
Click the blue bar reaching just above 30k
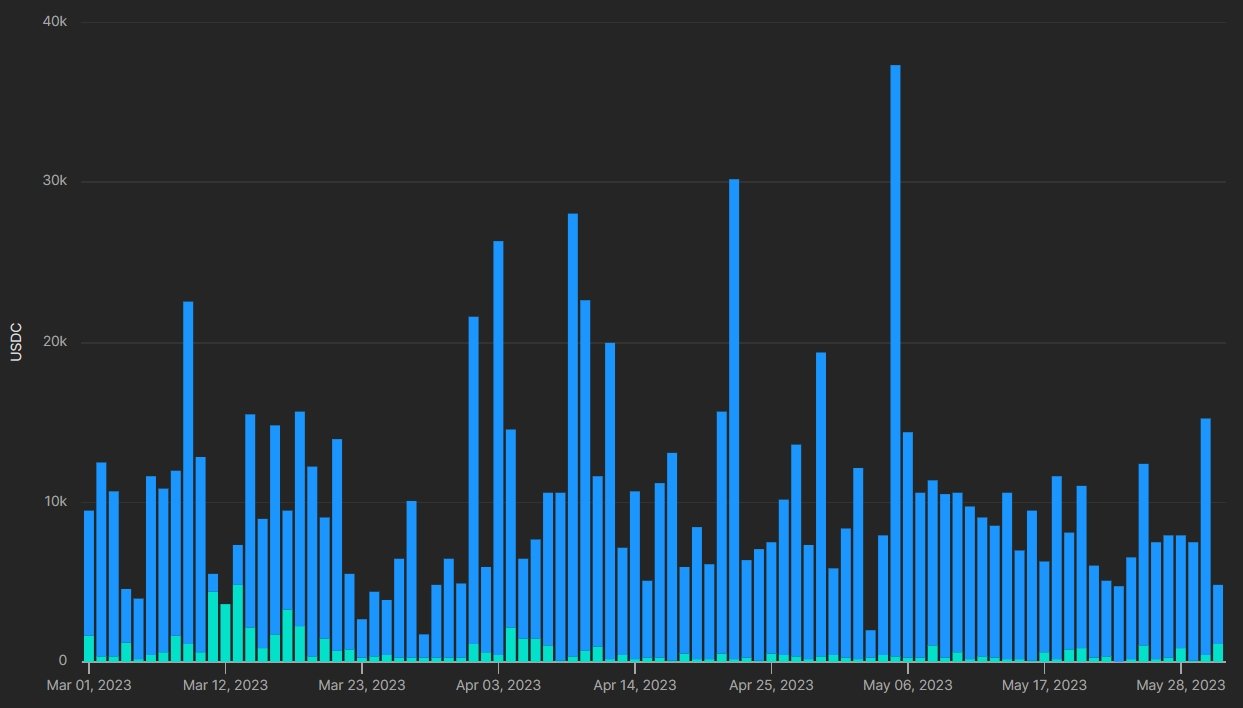click(x=734, y=420)
